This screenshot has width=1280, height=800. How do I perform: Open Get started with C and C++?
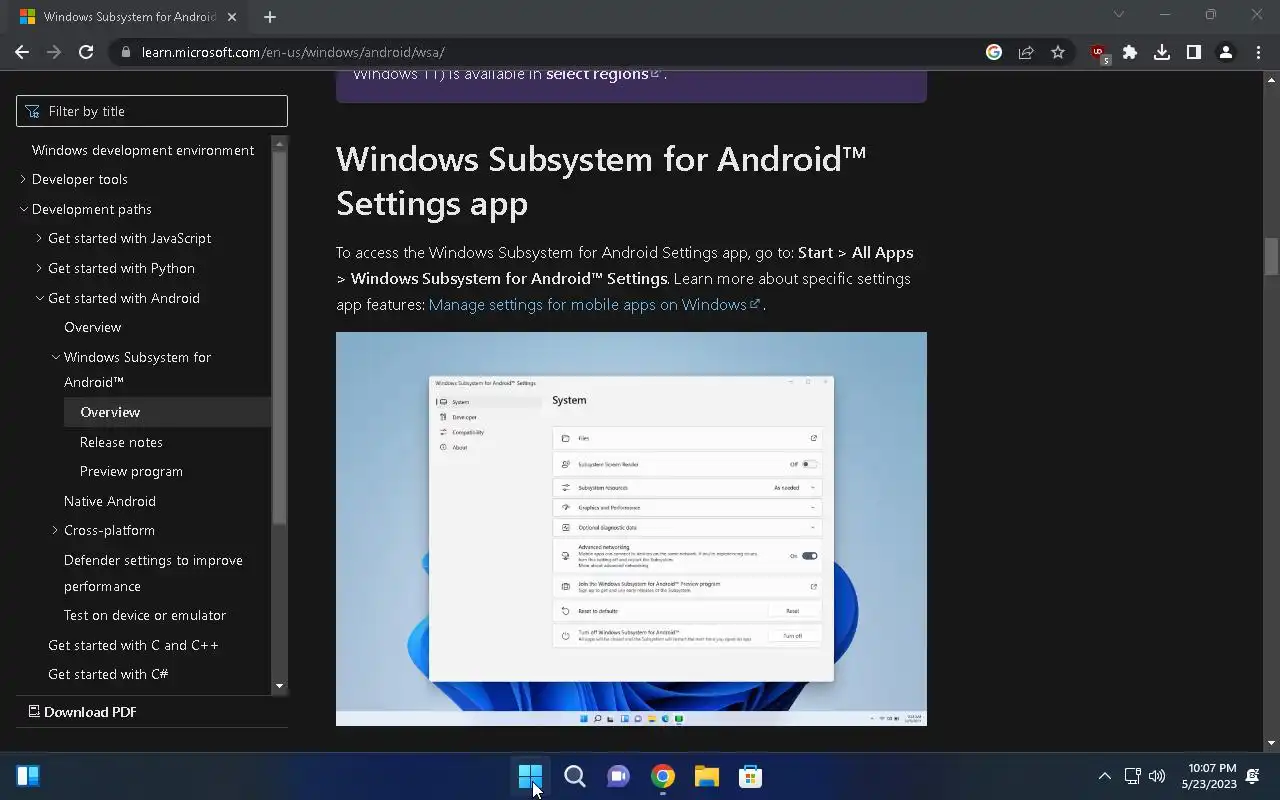click(133, 645)
